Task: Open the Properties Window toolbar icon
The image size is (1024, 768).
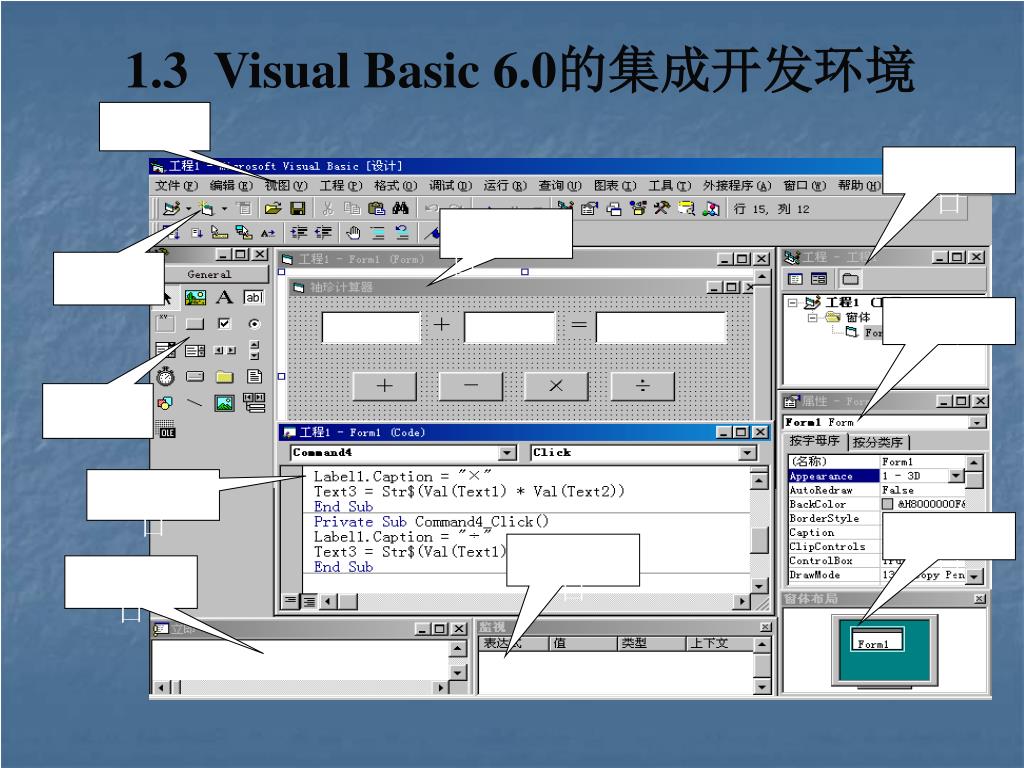Action: click(x=589, y=208)
